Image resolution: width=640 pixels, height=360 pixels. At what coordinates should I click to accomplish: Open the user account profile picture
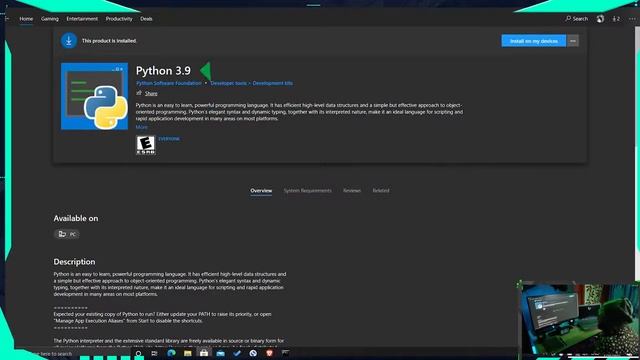click(600, 19)
